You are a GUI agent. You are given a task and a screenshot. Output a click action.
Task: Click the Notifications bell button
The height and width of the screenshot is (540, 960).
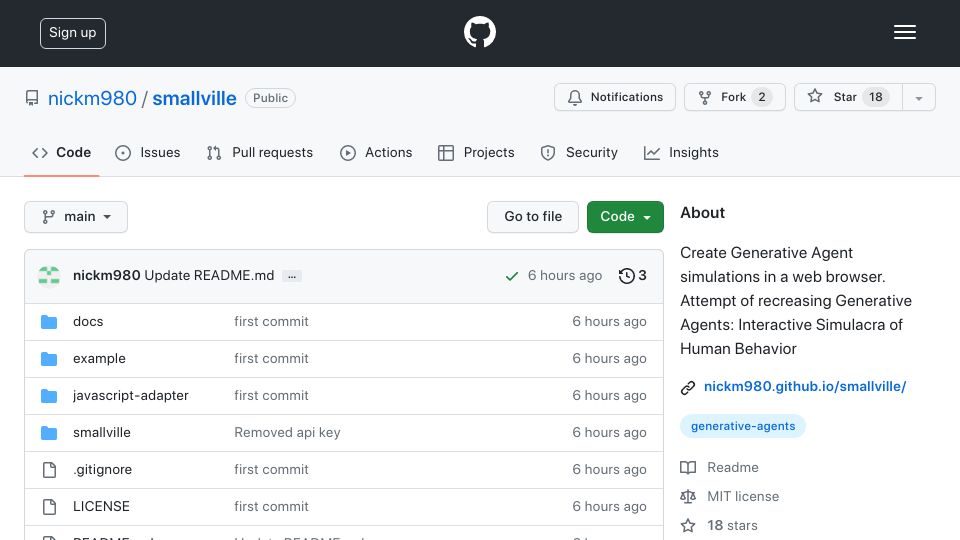[615, 97]
